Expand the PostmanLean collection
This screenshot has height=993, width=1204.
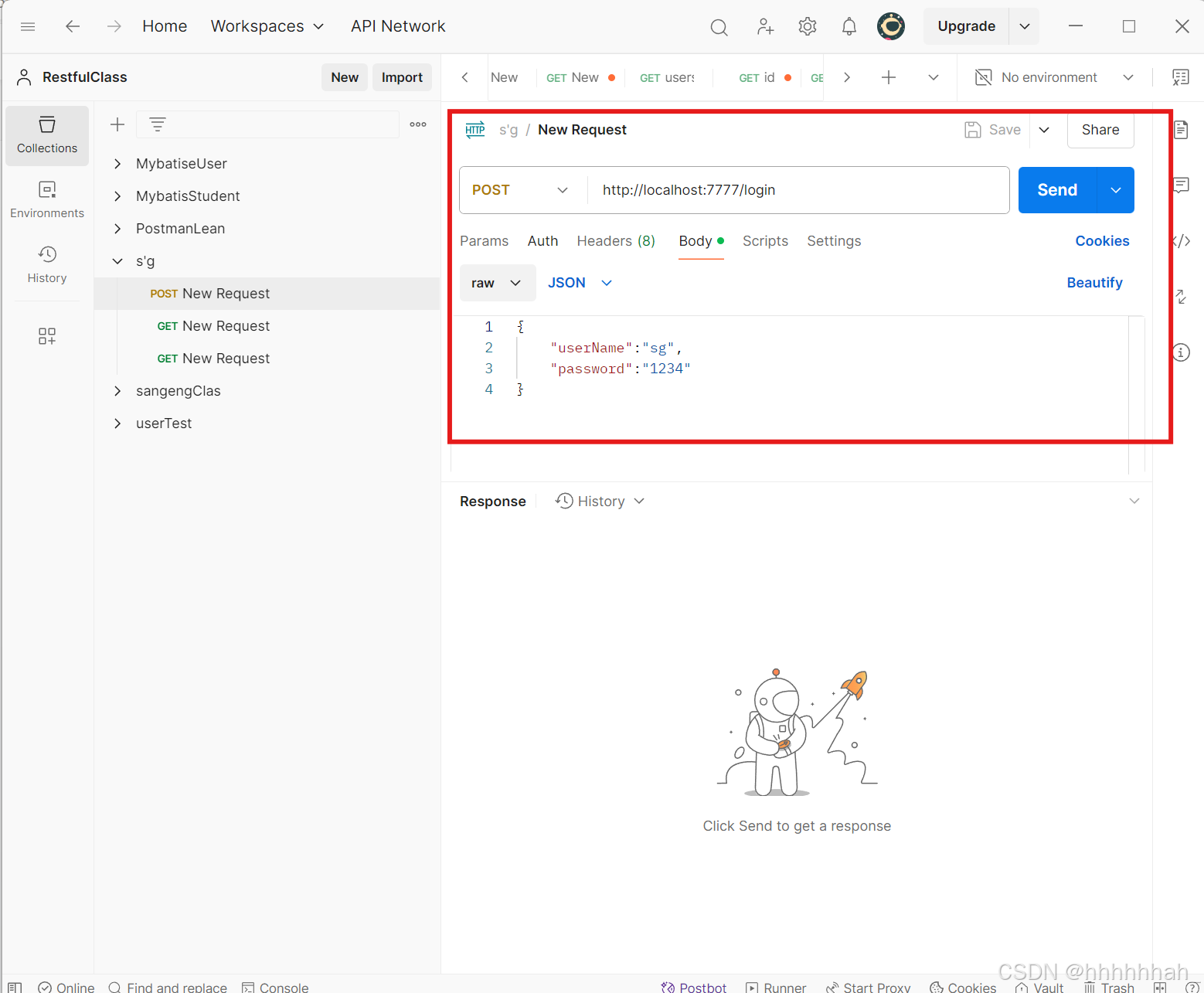pyautogui.click(x=117, y=229)
